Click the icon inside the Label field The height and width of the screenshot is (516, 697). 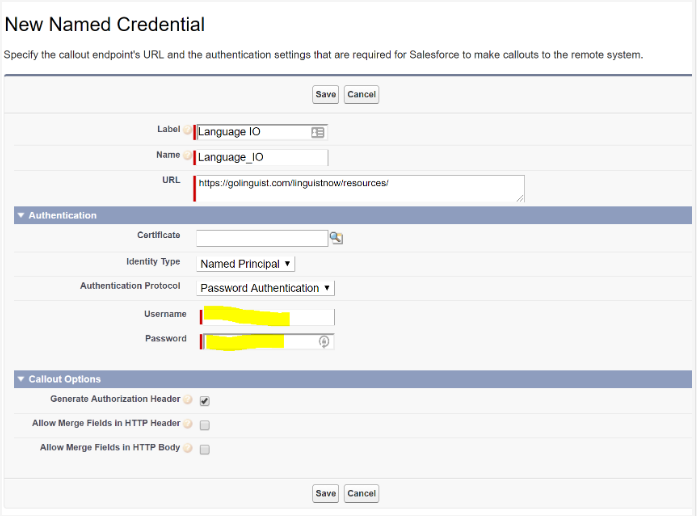coord(317,132)
